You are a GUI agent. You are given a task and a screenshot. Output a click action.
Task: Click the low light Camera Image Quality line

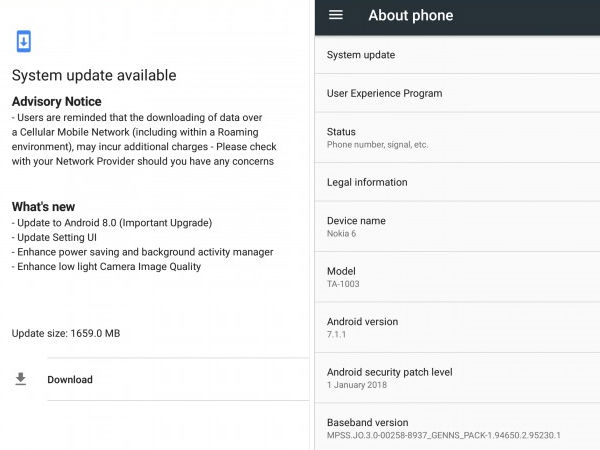pyautogui.click(x=106, y=266)
